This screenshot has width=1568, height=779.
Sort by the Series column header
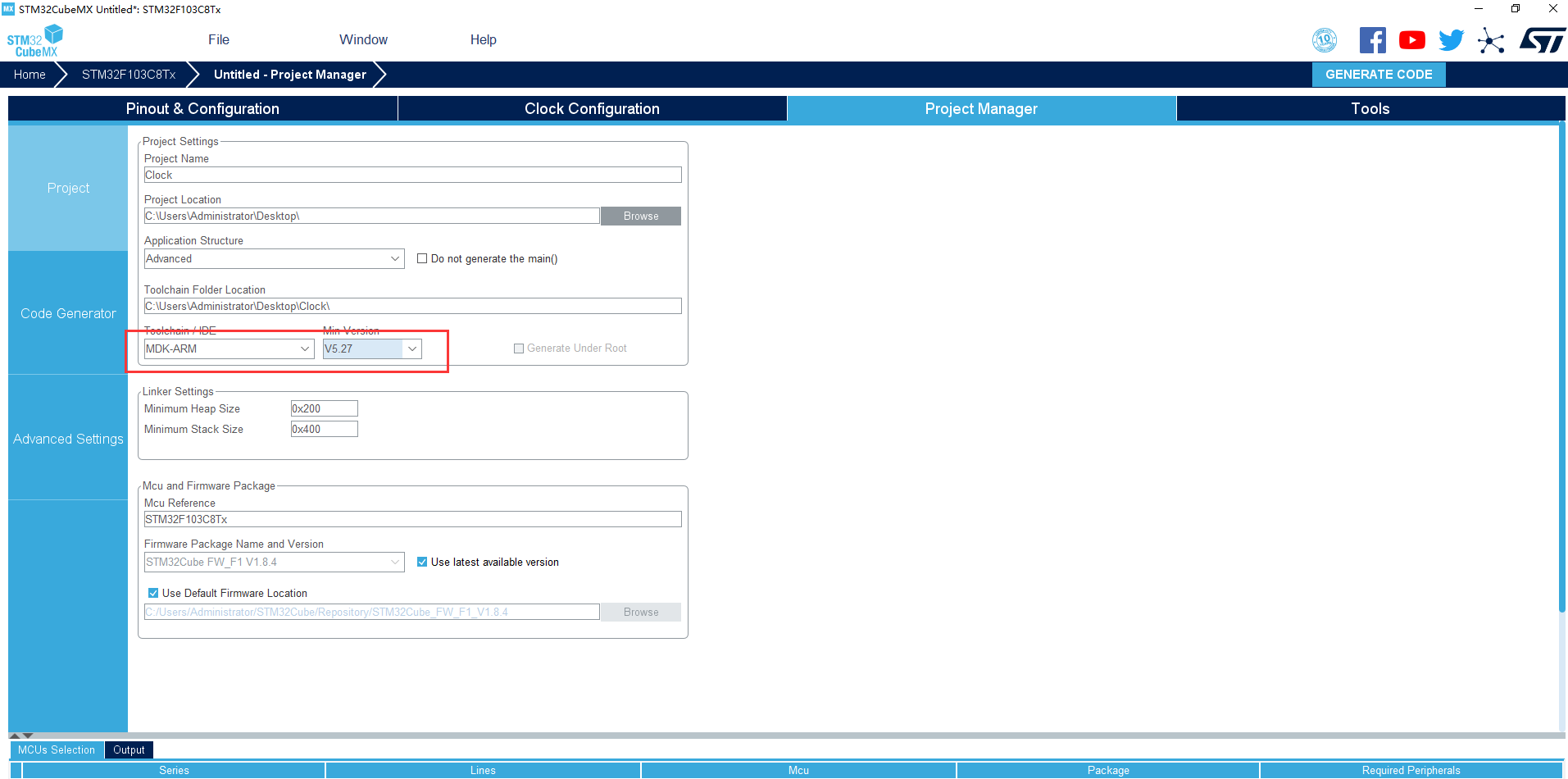pyautogui.click(x=174, y=771)
